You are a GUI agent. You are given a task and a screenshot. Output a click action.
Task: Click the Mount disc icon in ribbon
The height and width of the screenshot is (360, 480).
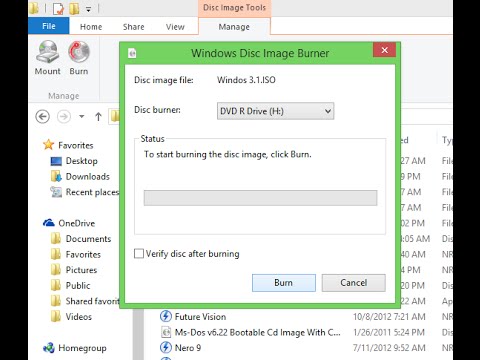tap(48, 57)
